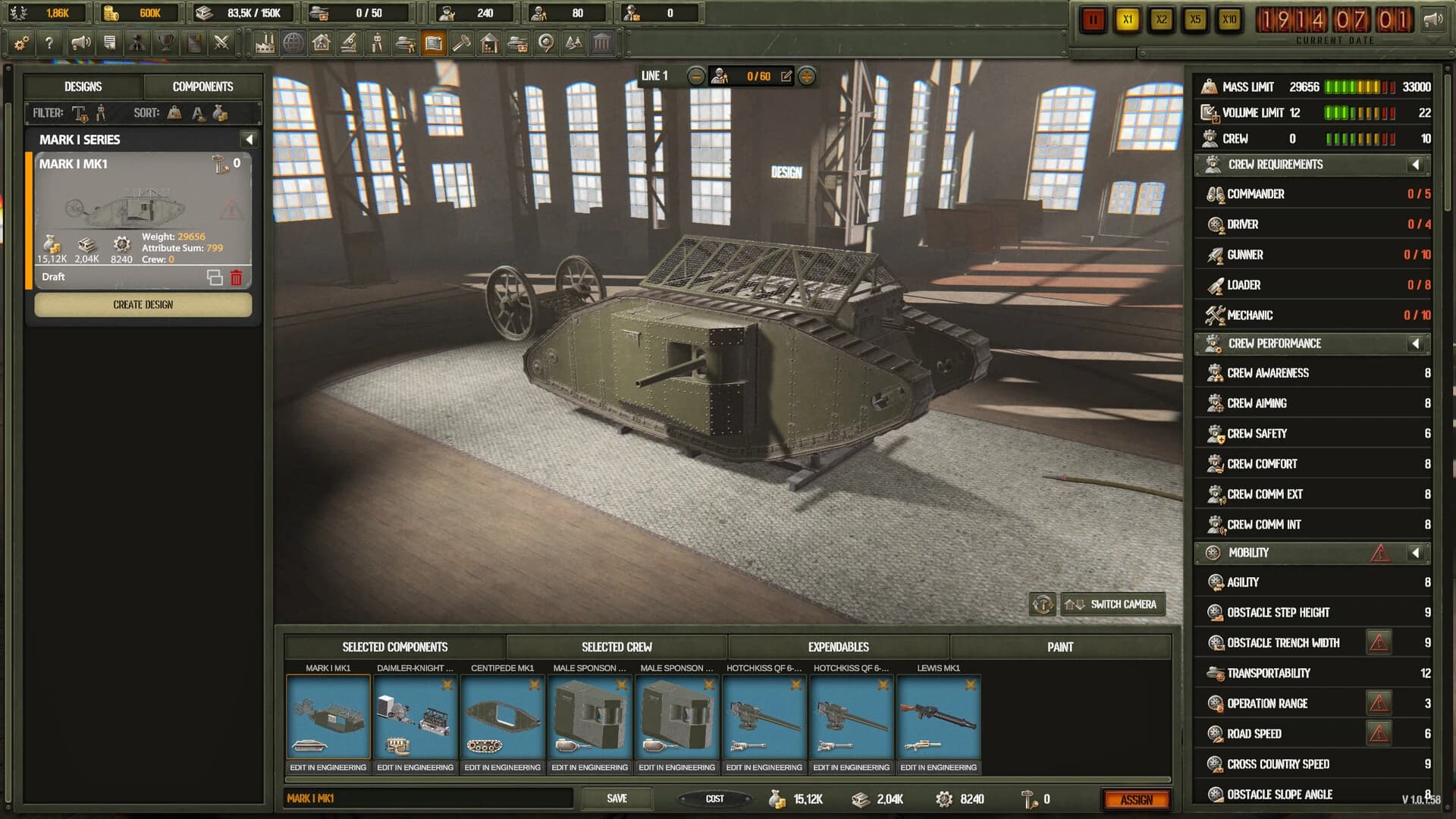The image size is (1456, 819).
Task: Toggle the weapon filter in the components panel
Action: [101, 112]
